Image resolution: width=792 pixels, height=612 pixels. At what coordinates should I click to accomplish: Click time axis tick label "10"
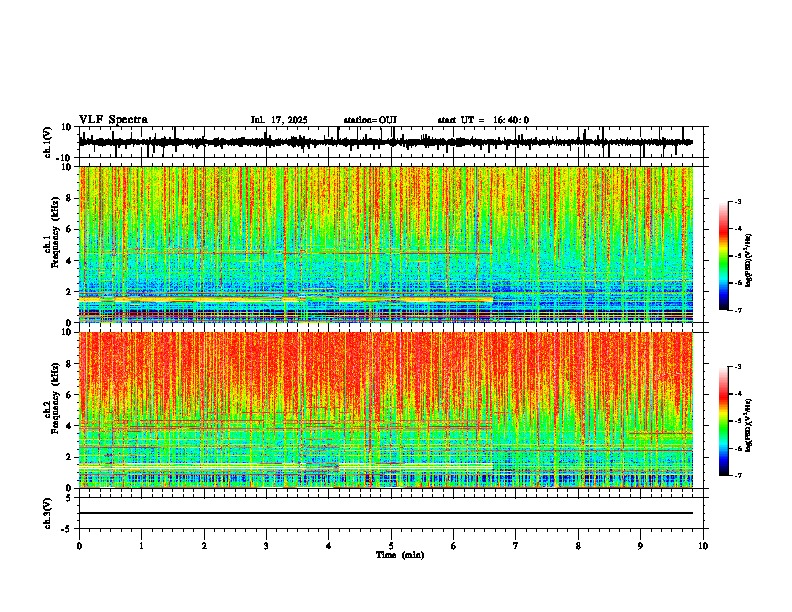[x=703, y=546]
